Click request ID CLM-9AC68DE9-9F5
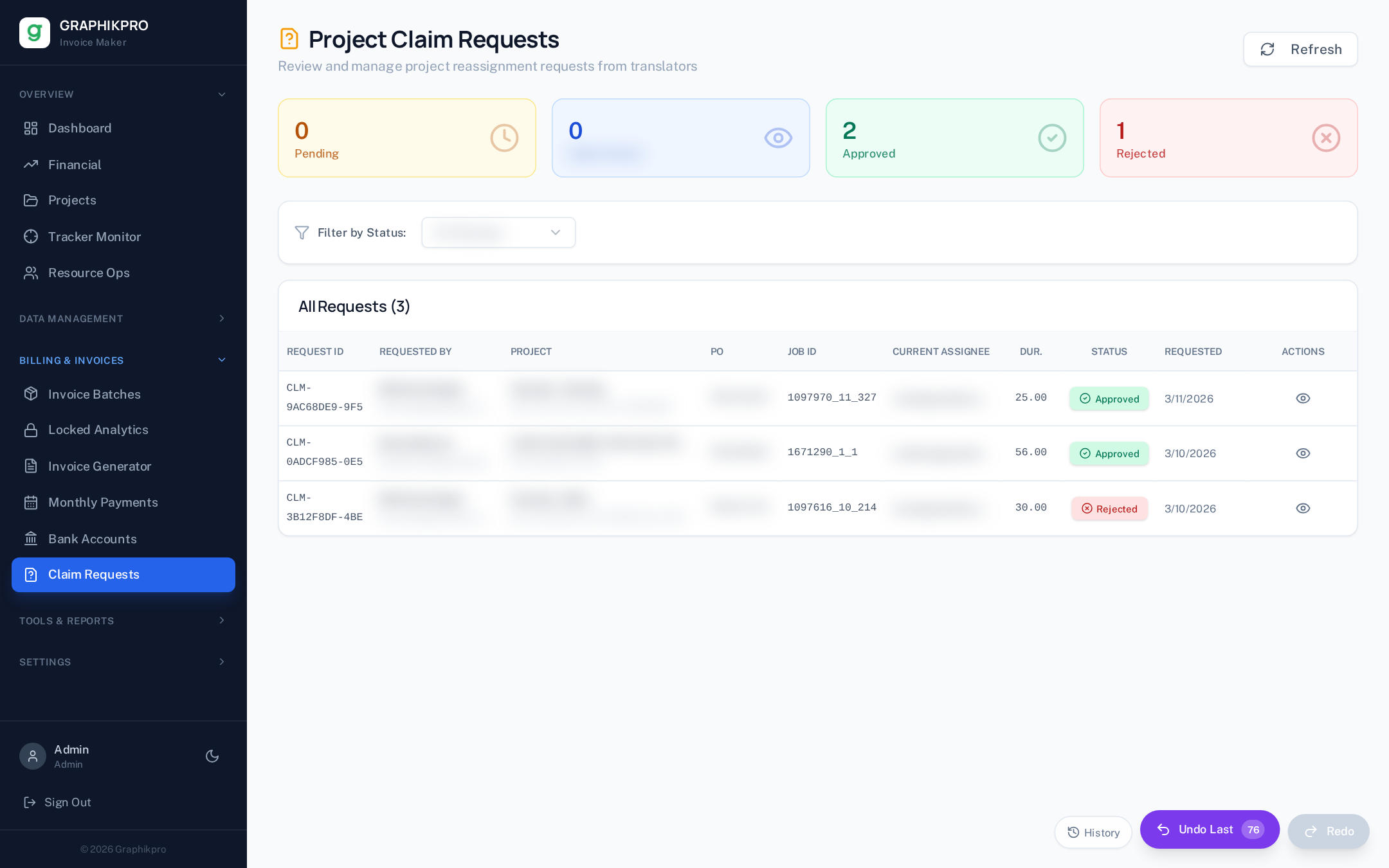Screen dimensions: 1389x868 [325, 397]
